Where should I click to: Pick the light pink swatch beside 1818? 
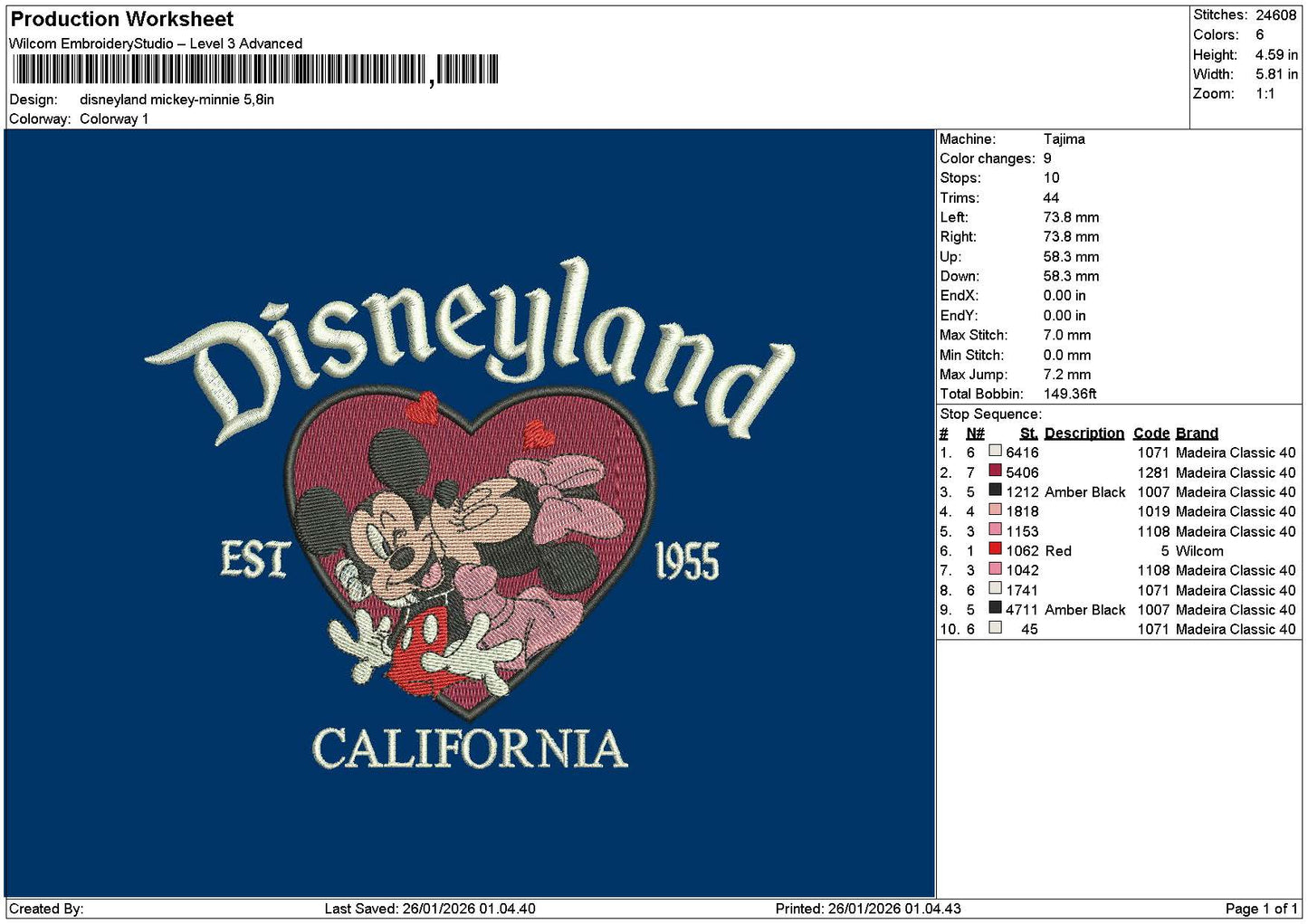pos(995,510)
